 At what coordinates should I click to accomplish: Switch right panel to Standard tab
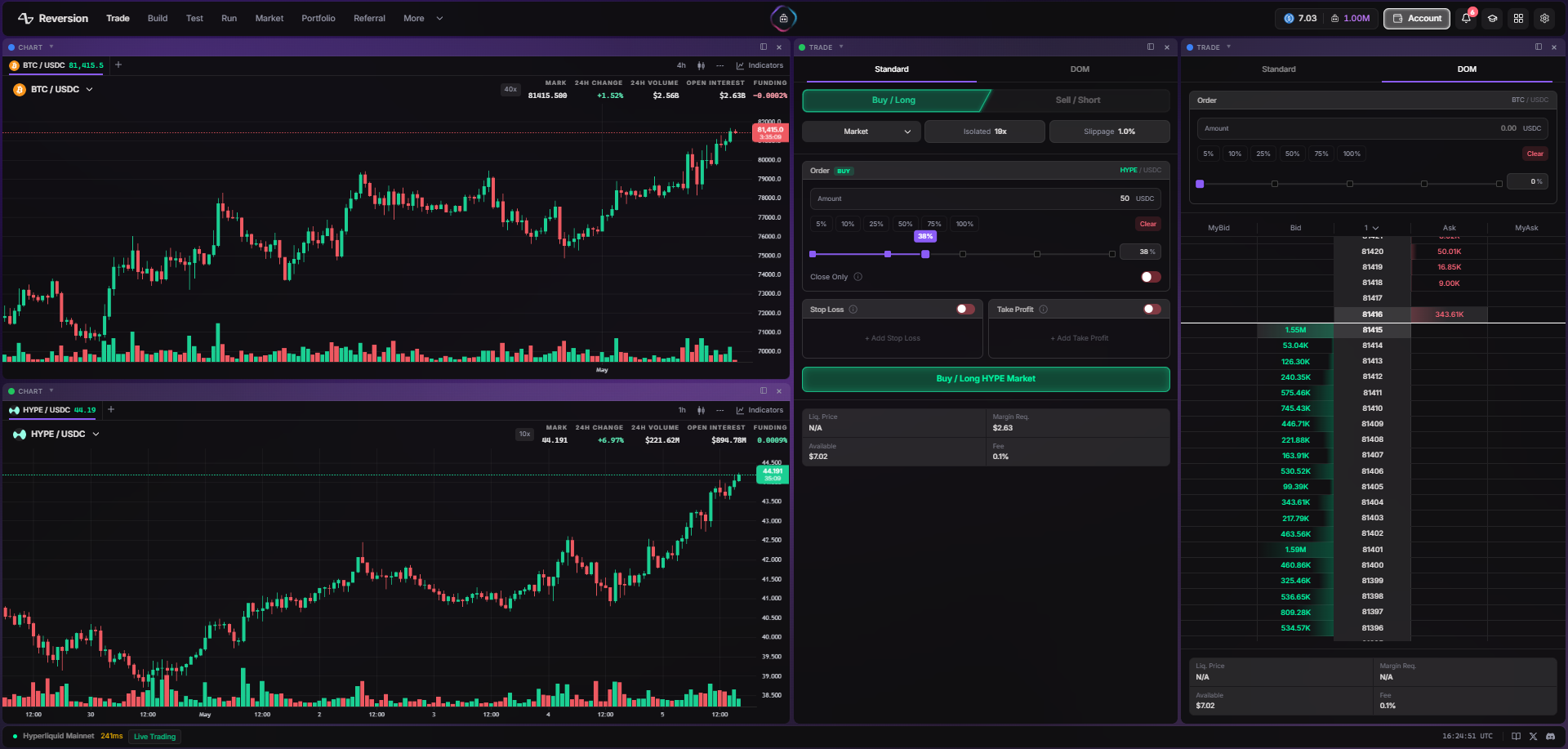1279,69
